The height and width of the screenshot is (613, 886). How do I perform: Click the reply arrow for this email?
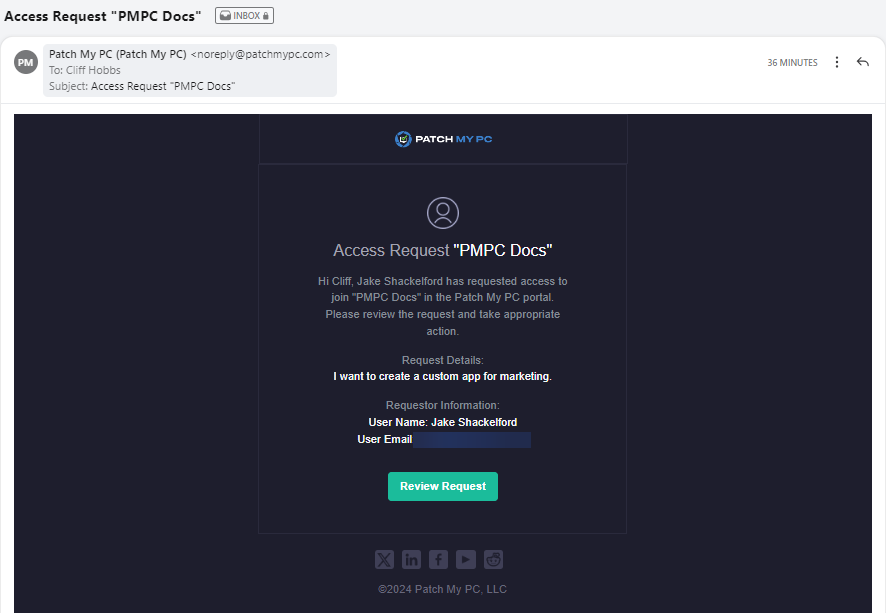pos(863,61)
